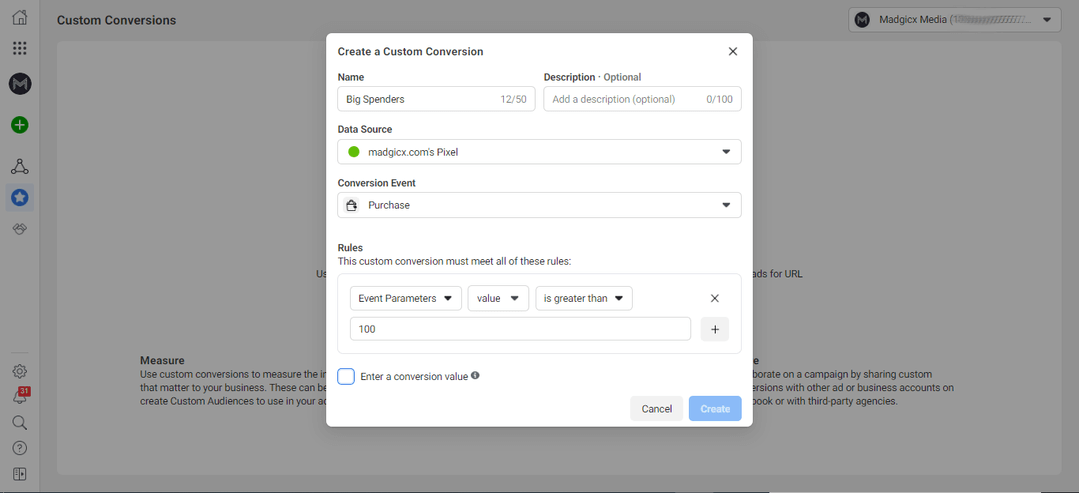Click the info icon beside conversion value
The image size is (1079, 493).
tap(475, 376)
